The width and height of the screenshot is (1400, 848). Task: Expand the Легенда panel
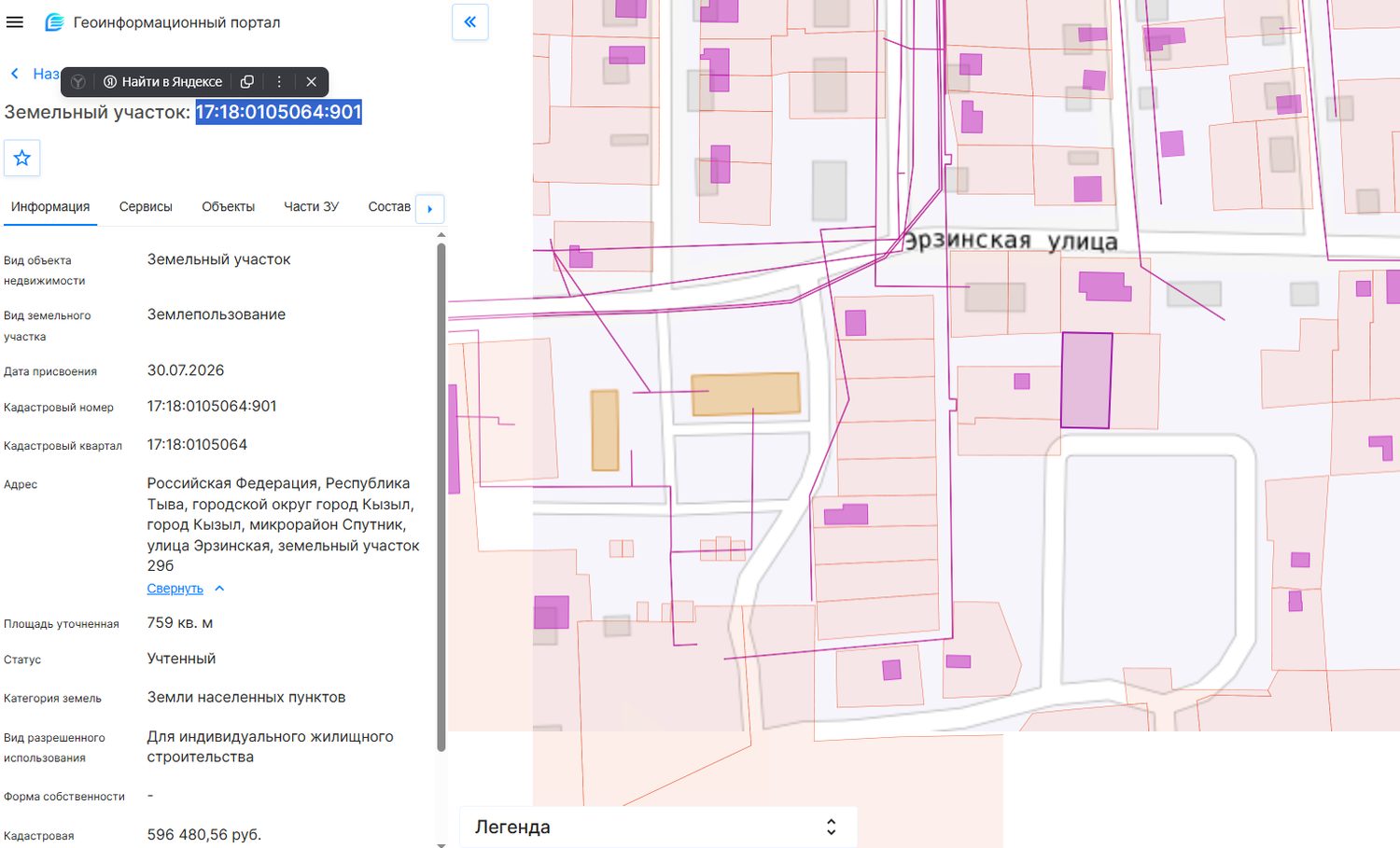(x=658, y=827)
